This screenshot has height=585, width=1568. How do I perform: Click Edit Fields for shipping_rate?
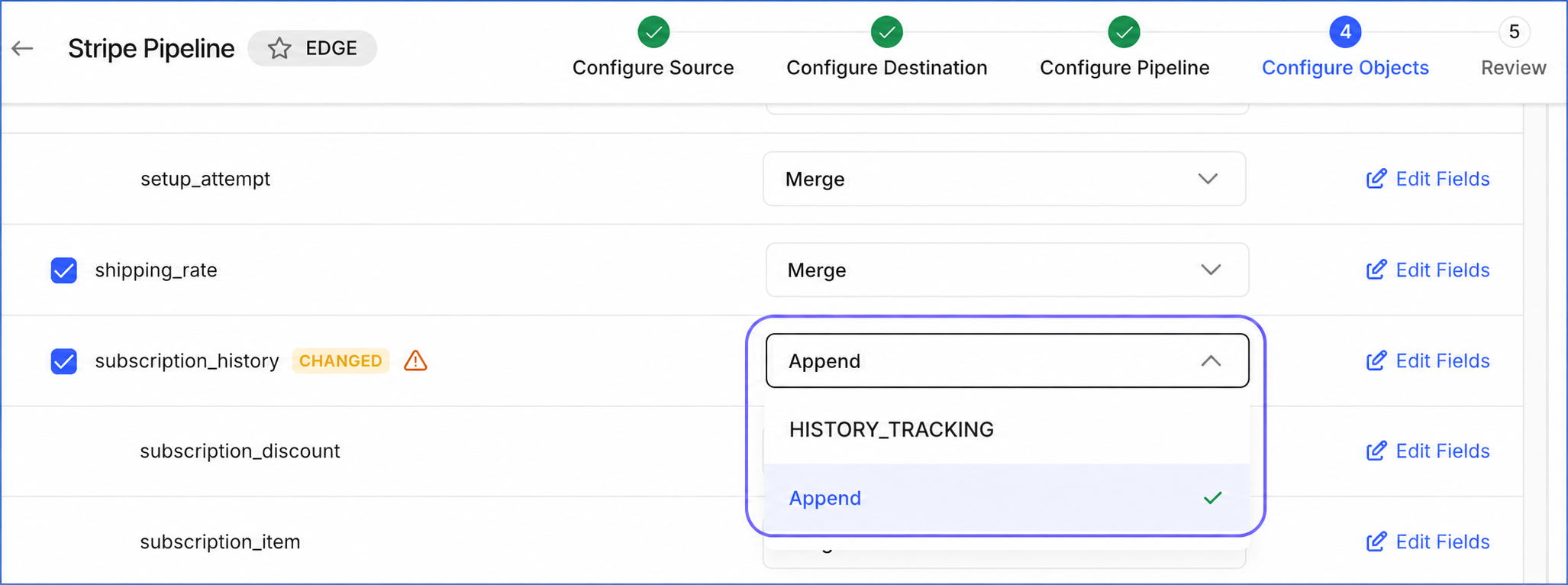coord(1428,270)
